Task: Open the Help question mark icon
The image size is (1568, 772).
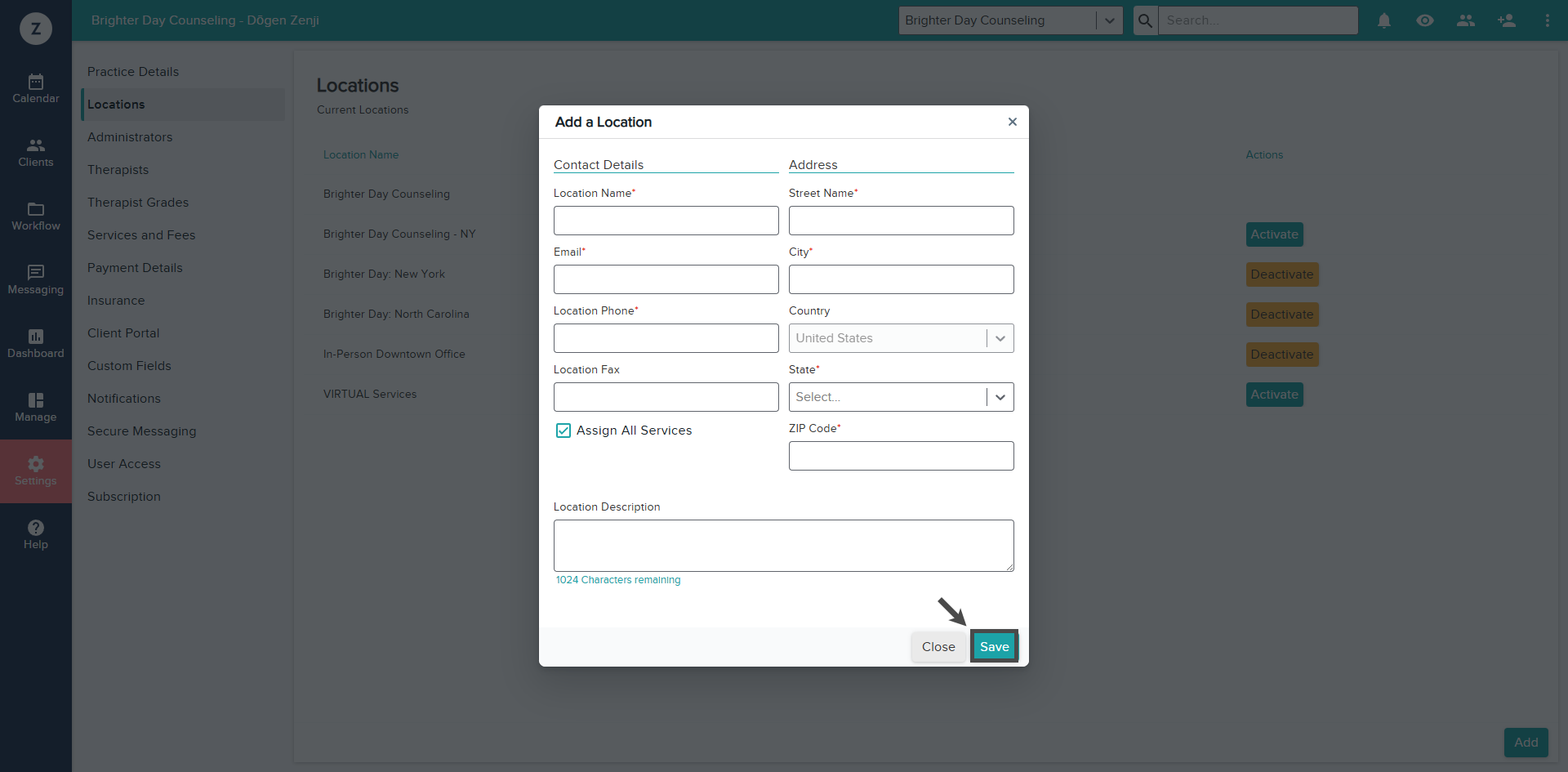Action: pyautogui.click(x=36, y=535)
